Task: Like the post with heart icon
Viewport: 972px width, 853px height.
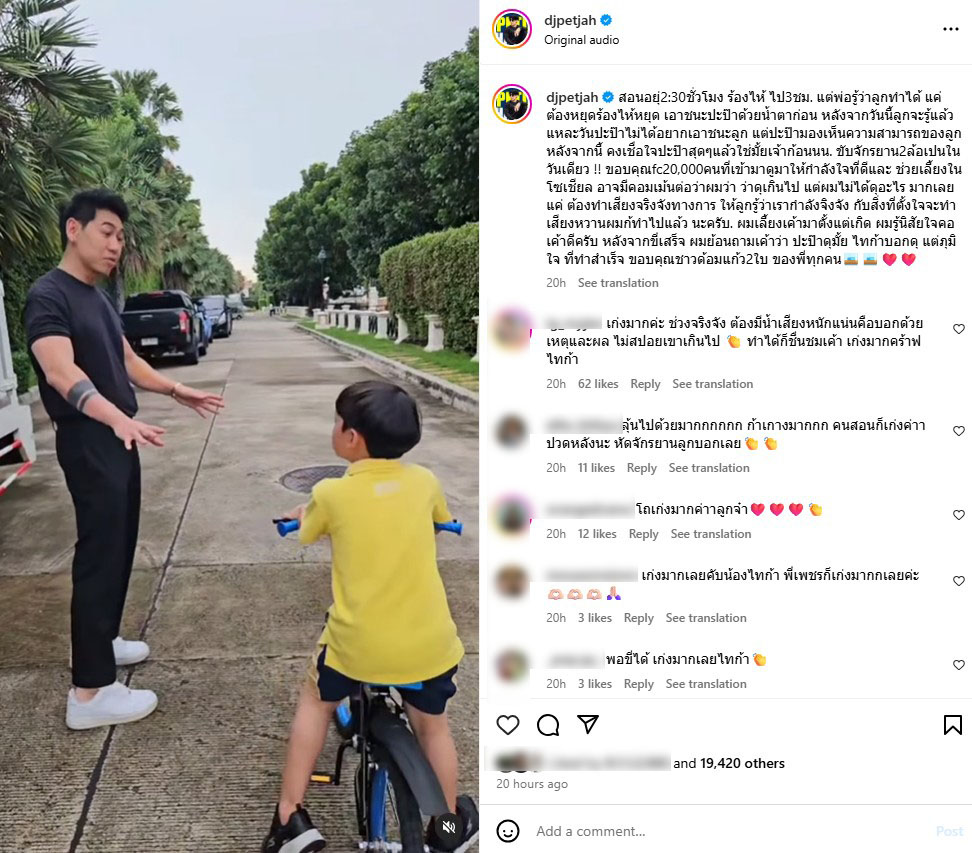Action: (x=508, y=725)
